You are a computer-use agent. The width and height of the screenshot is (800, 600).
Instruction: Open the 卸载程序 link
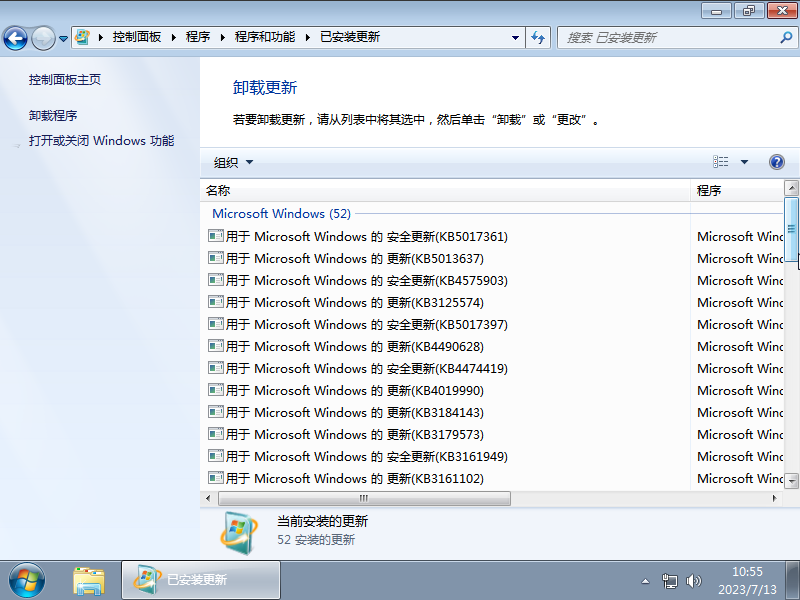[x=54, y=114]
